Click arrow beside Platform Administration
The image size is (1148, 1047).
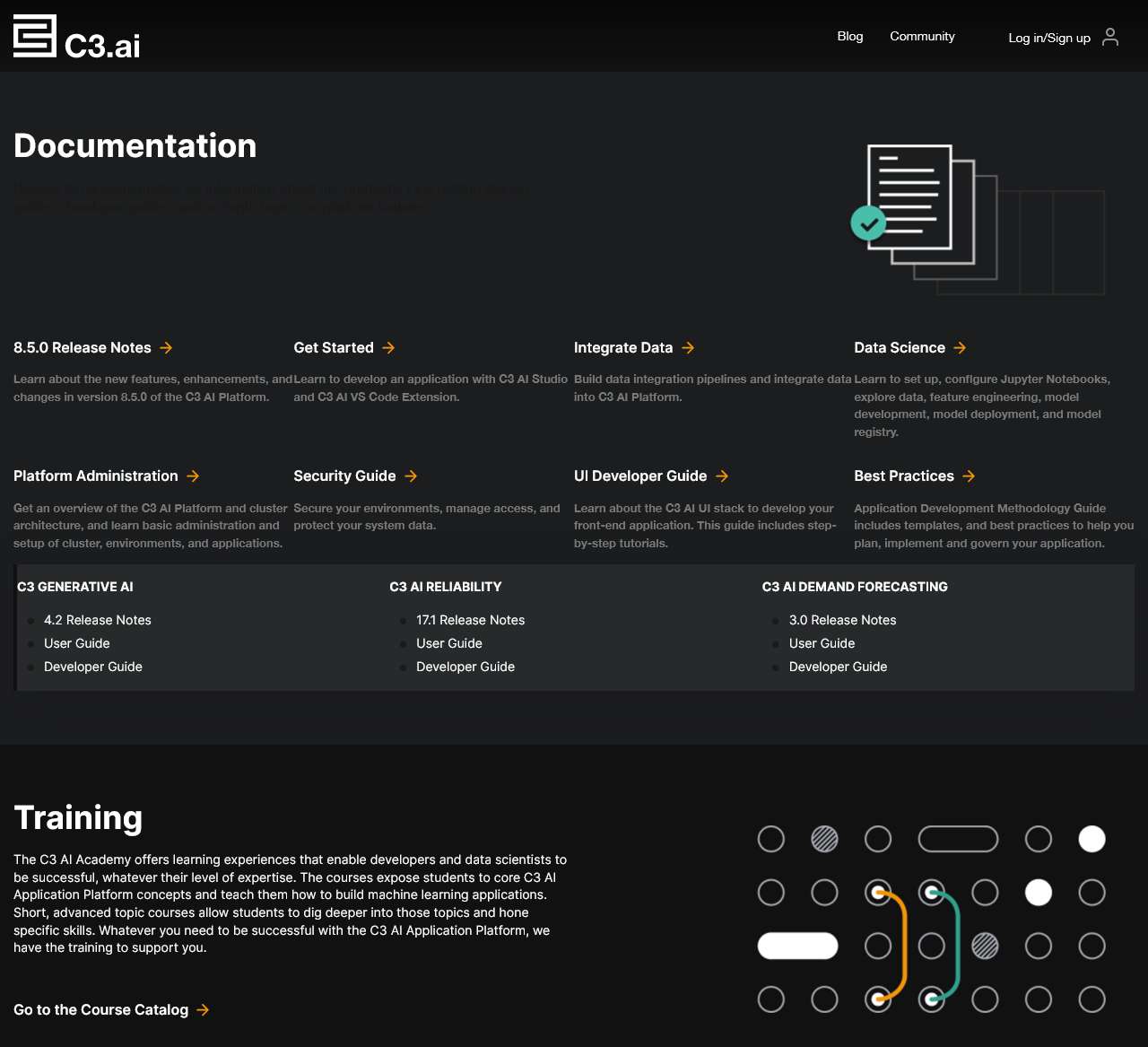click(193, 476)
